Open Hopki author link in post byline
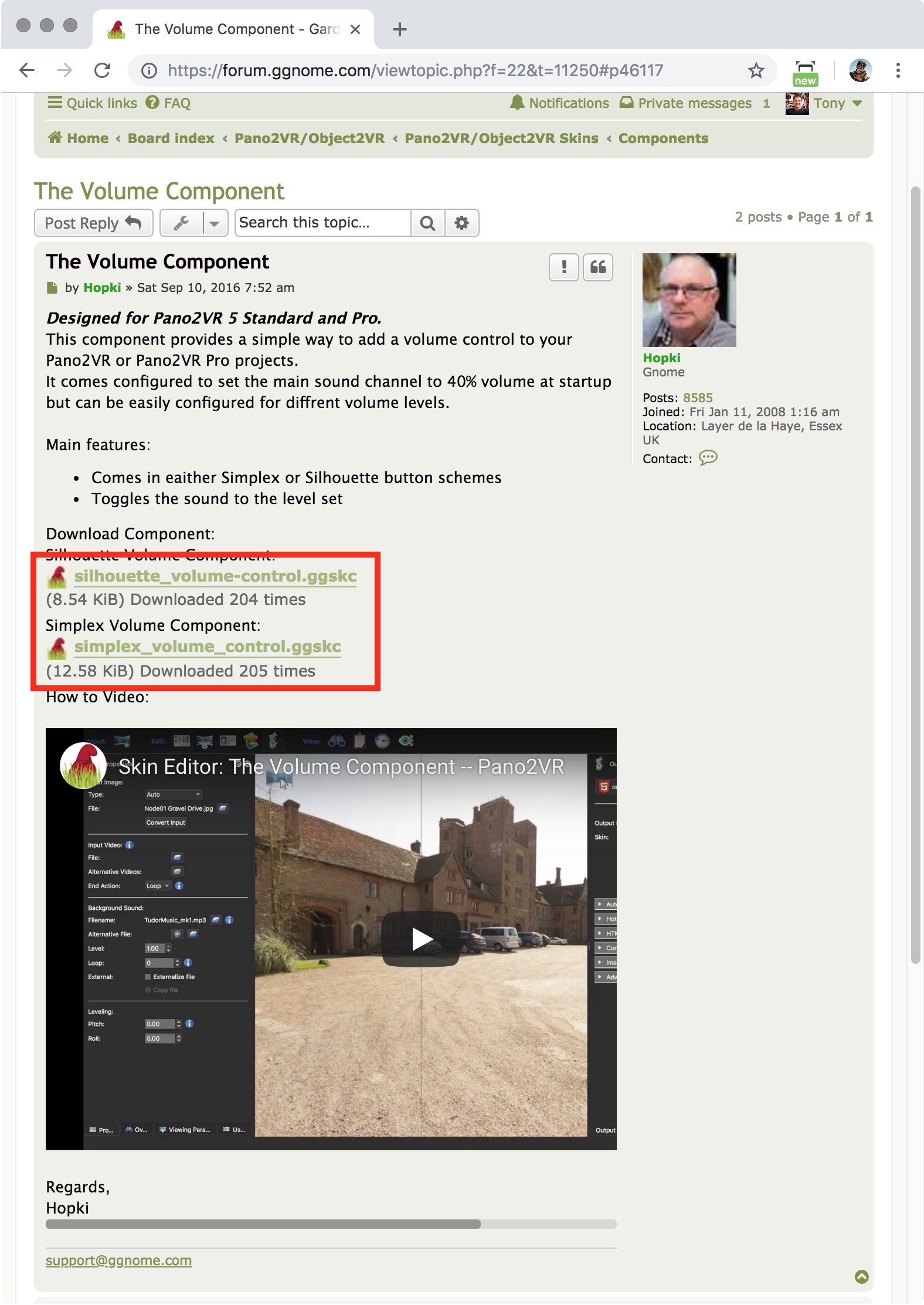This screenshot has width=924, height=1305. pyautogui.click(x=102, y=288)
